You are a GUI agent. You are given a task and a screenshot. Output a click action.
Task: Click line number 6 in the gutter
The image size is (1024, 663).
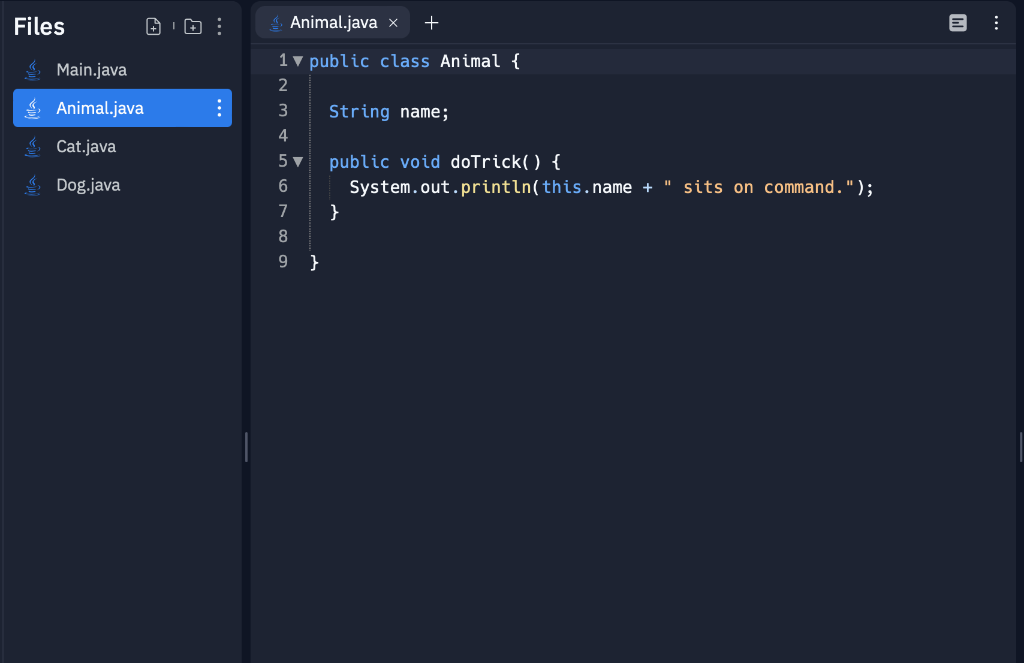pyautogui.click(x=283, y=186)
